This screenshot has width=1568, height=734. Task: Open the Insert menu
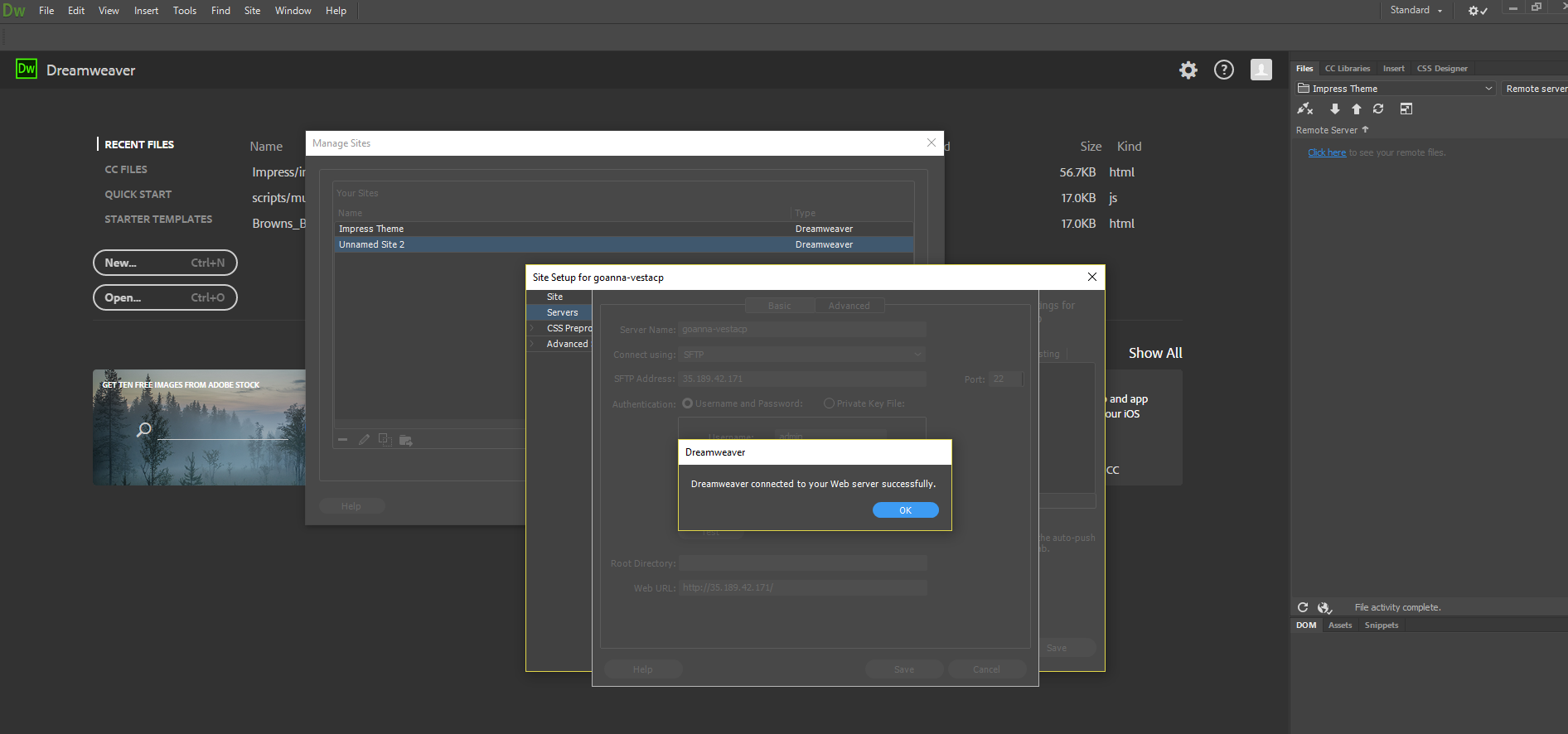[x=146, y=11]
